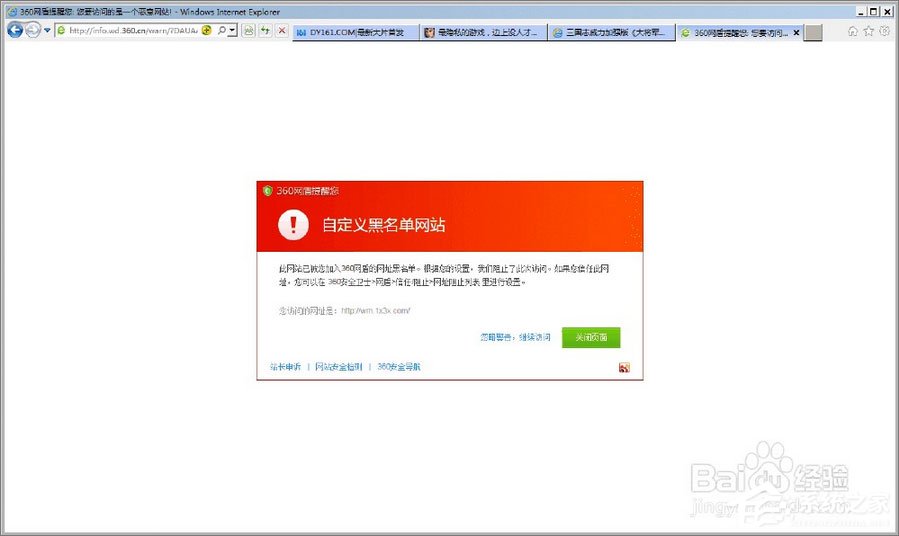Open the Home page icon
This screenshot has width=899, height=536.
tap(853, 31)
